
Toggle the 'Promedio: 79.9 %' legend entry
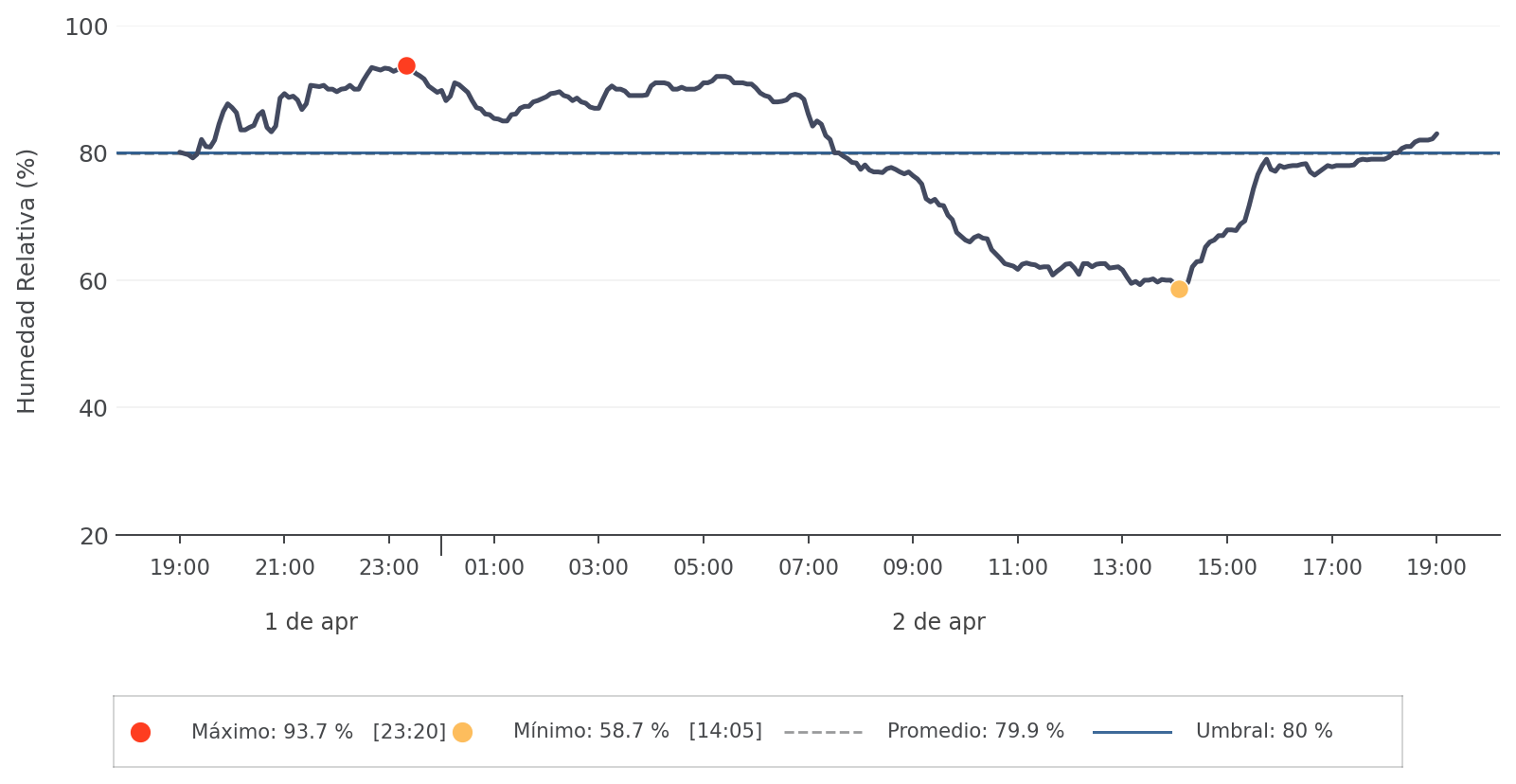pos(975,732)
